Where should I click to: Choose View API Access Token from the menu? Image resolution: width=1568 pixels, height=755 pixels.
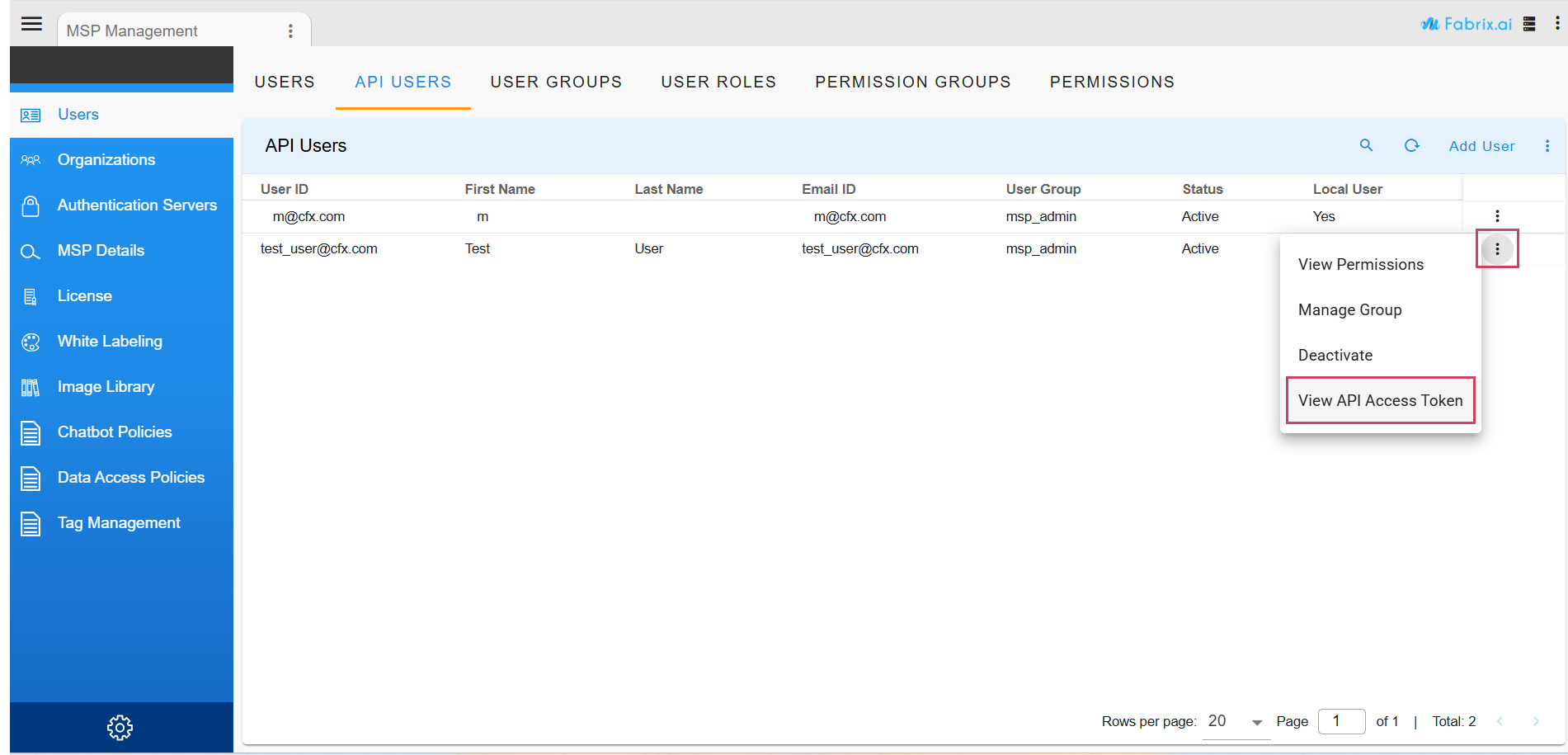coord(1379,400)
